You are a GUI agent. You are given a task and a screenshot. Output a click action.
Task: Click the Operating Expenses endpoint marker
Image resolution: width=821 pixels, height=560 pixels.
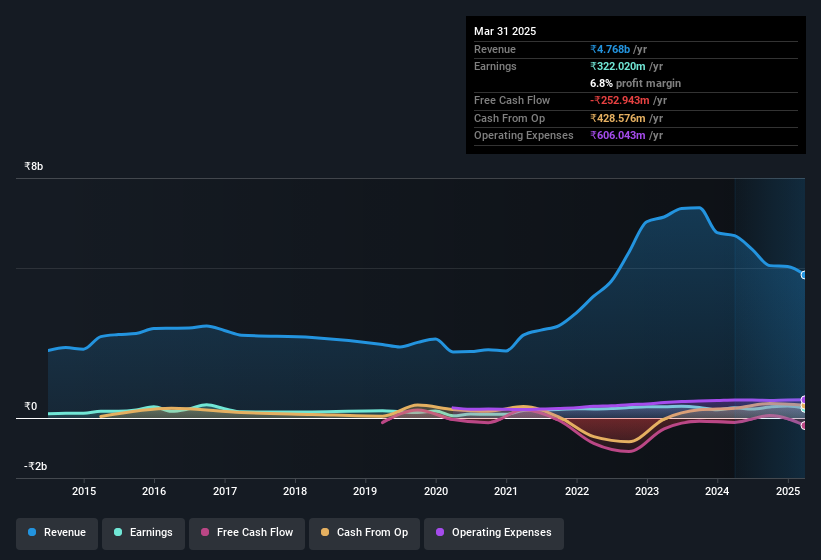coord(804,400)
